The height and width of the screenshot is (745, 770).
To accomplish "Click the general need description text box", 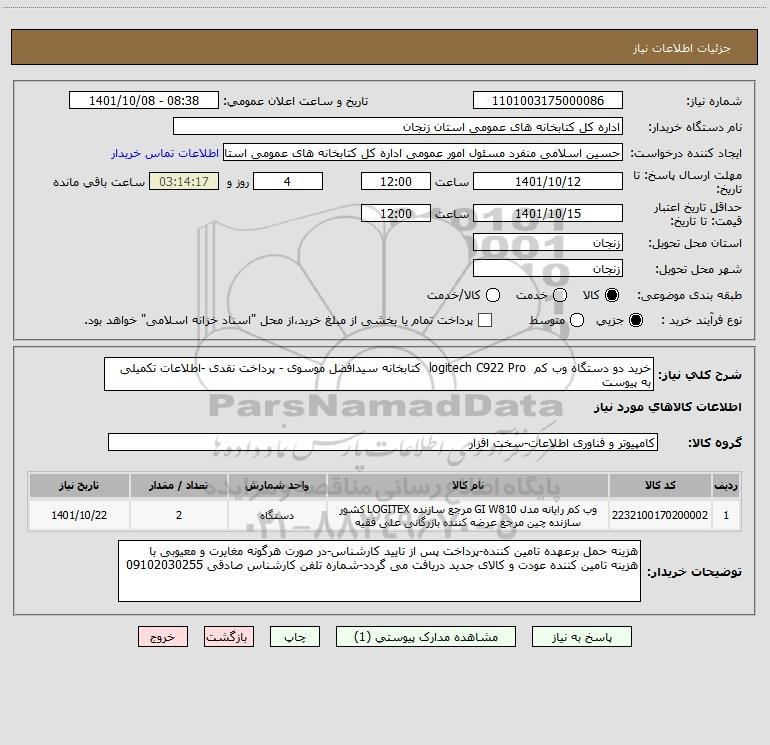I will [379, 374].
